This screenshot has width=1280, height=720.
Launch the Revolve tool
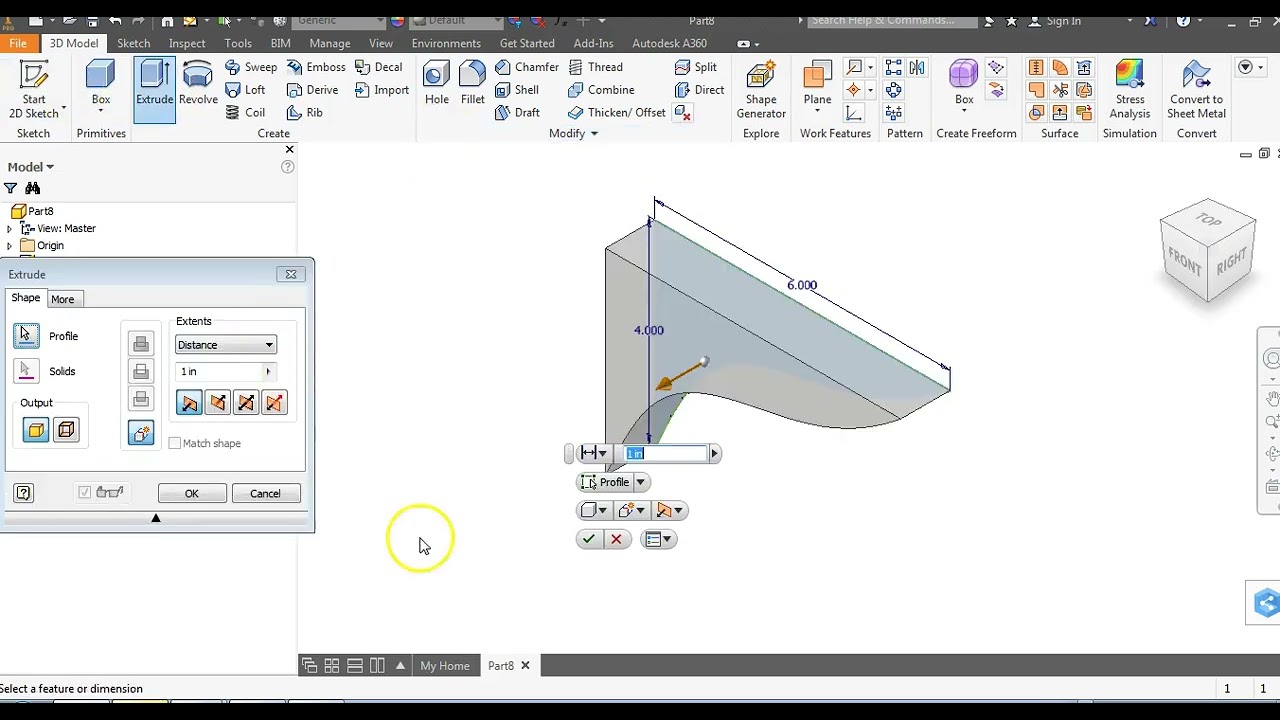(x=198, y=83)
